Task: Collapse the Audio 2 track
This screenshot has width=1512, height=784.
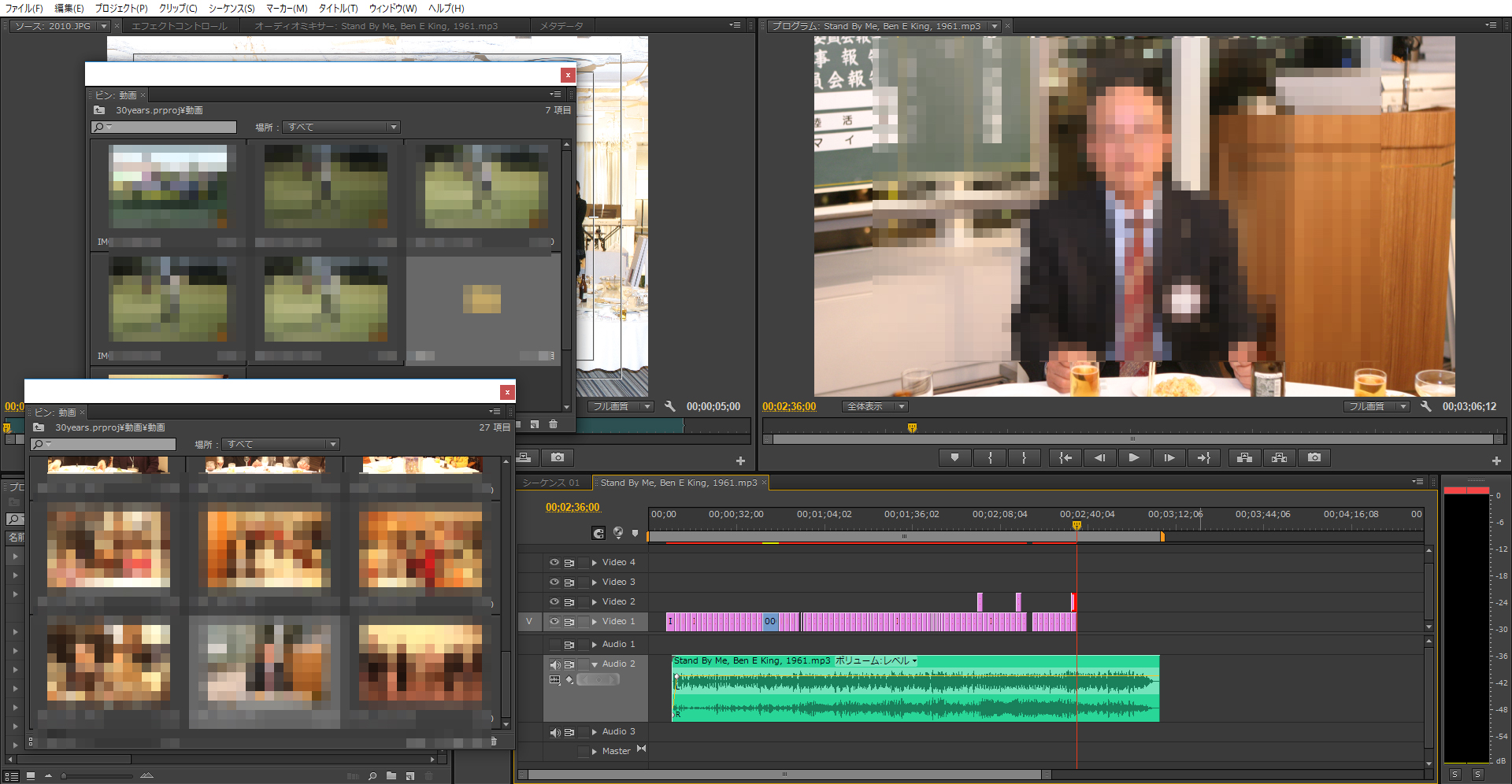Action: pos(595,664)
